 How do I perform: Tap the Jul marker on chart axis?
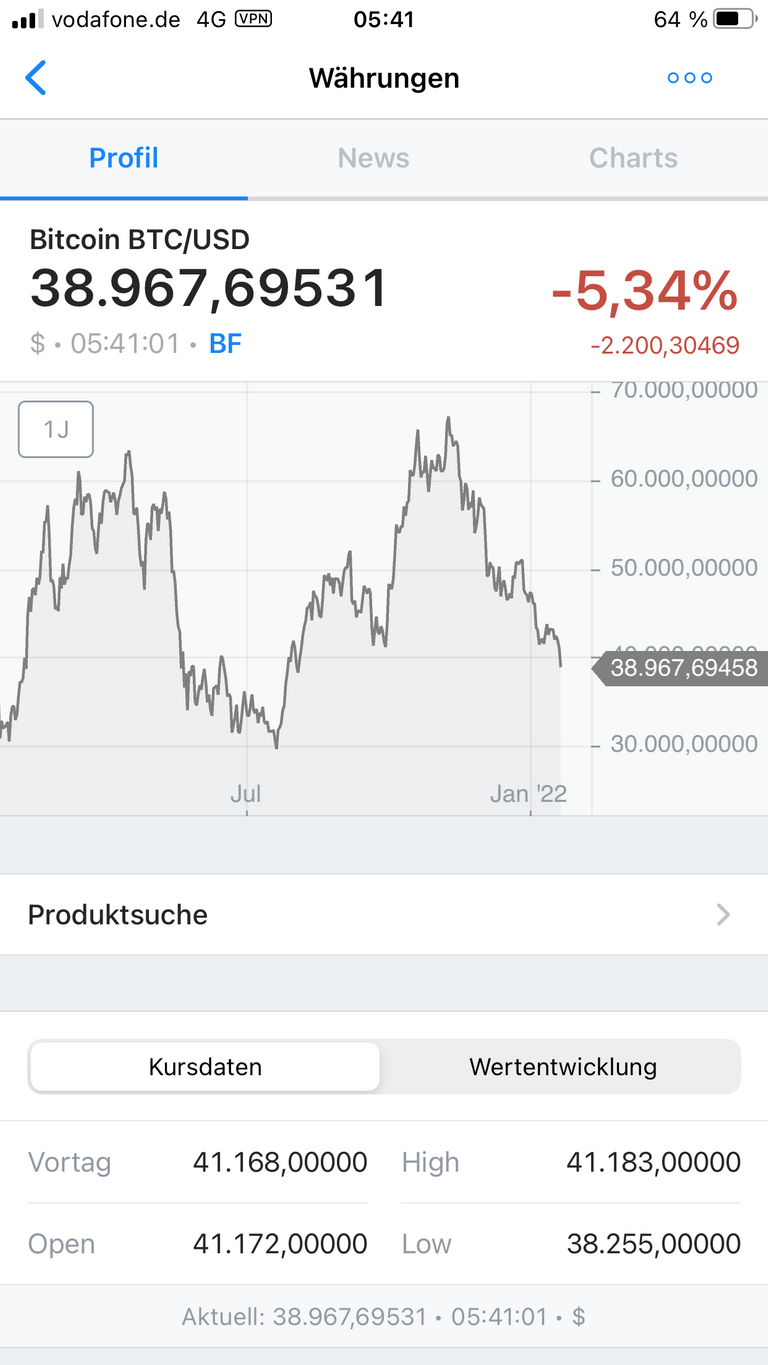coord(245,794)
